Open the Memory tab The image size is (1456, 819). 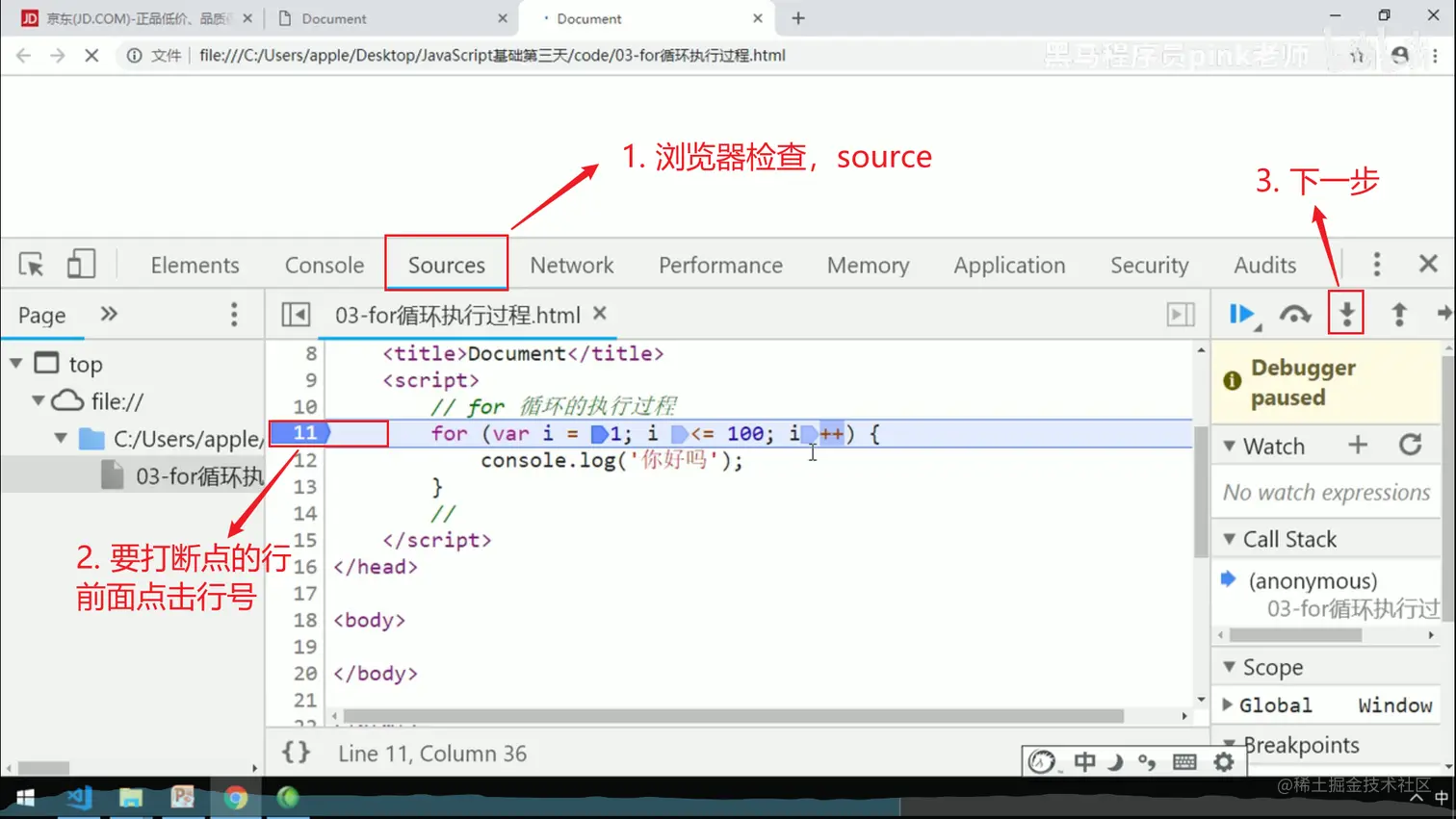pyautogui.click(x=868, y=265)
